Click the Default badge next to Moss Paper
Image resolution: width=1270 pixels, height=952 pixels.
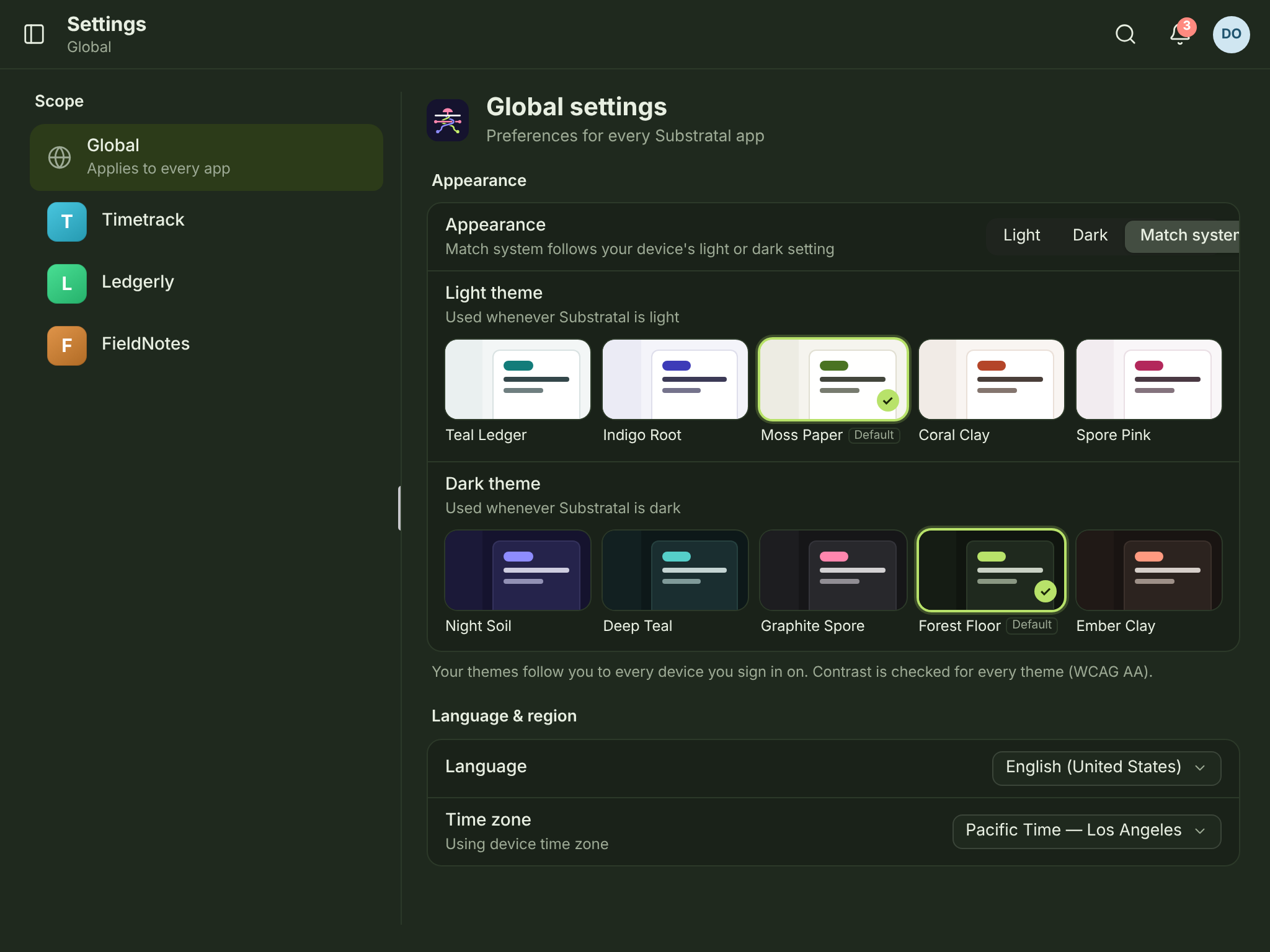point(874,435)
